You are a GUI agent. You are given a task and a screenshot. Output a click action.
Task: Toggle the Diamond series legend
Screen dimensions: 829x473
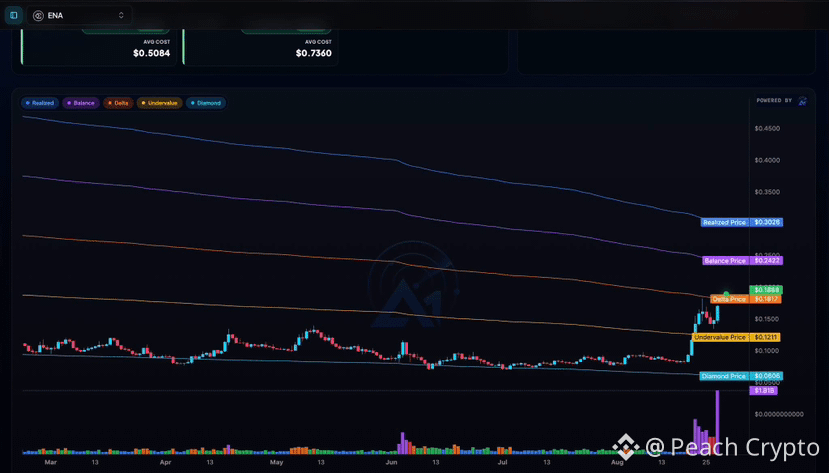click(206, 103)
